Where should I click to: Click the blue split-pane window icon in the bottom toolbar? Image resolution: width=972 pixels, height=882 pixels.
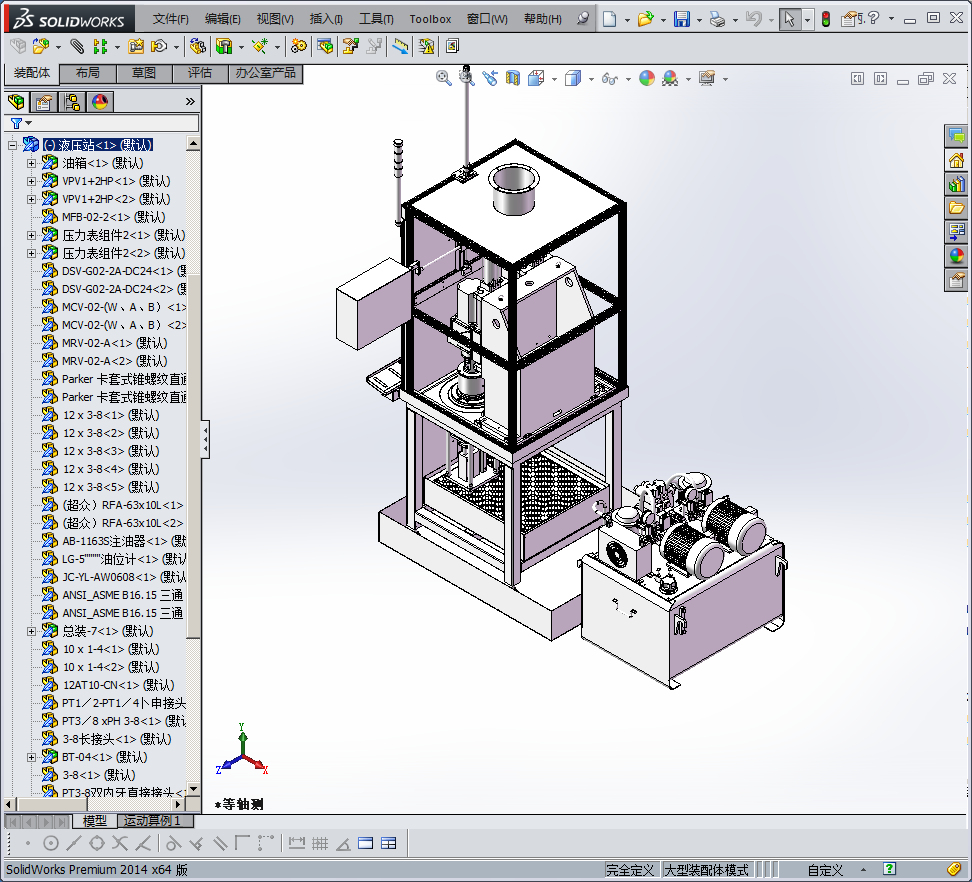389,843
